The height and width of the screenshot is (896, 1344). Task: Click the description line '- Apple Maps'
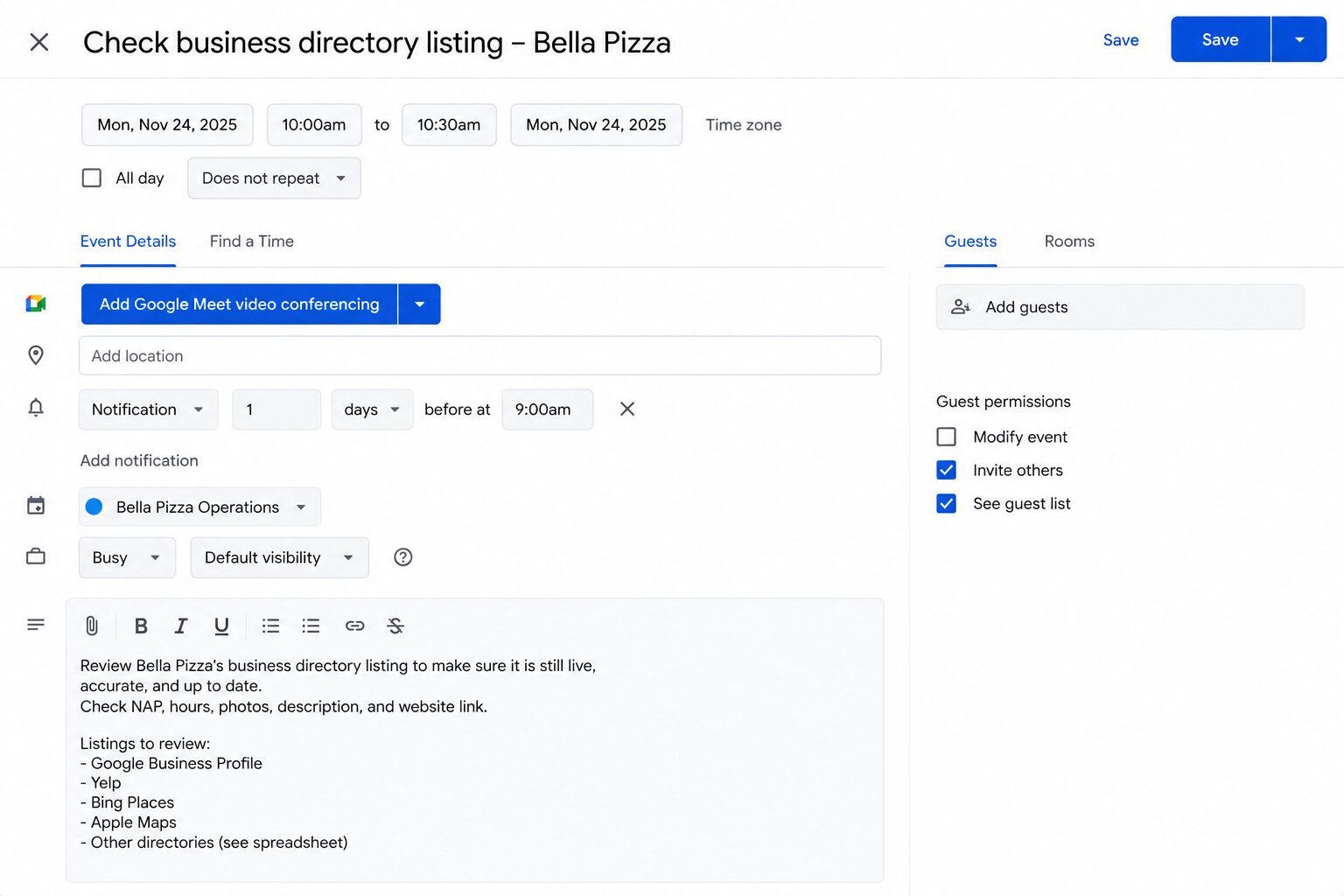[129, 822]
